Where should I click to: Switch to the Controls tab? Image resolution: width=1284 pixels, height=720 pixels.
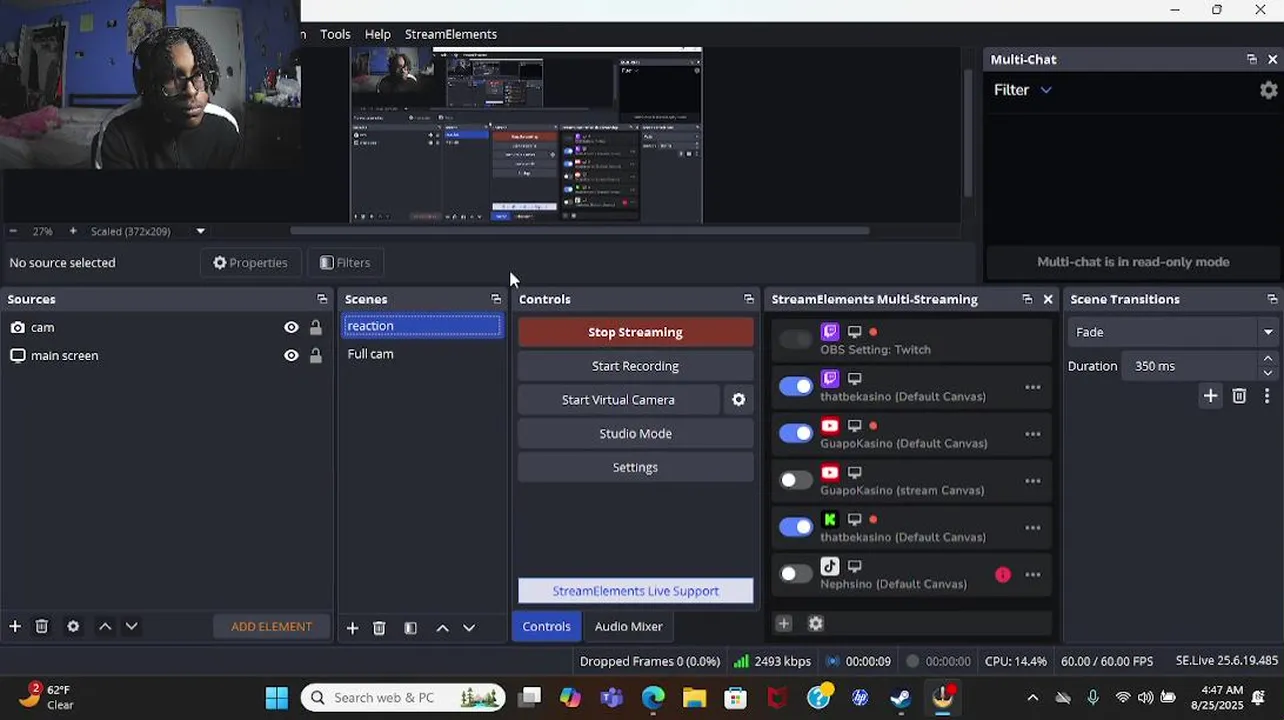(546, 627)
